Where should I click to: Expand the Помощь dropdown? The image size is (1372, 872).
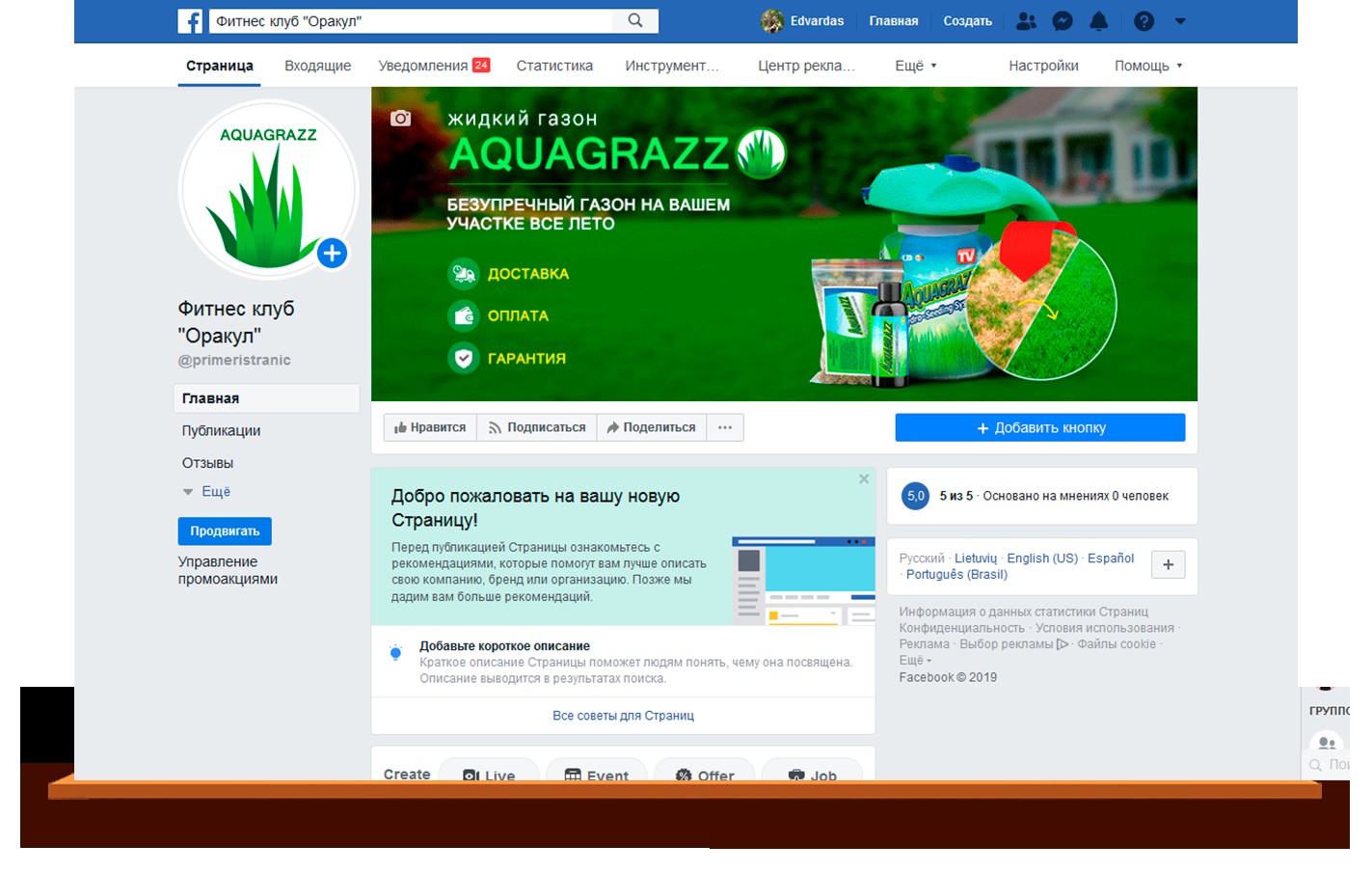(1148, 66)
